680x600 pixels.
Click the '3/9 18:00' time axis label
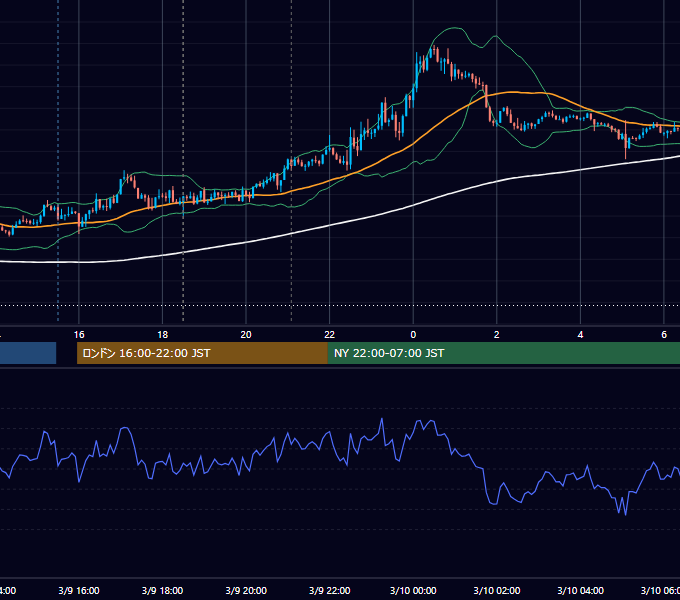click(162, 590)
